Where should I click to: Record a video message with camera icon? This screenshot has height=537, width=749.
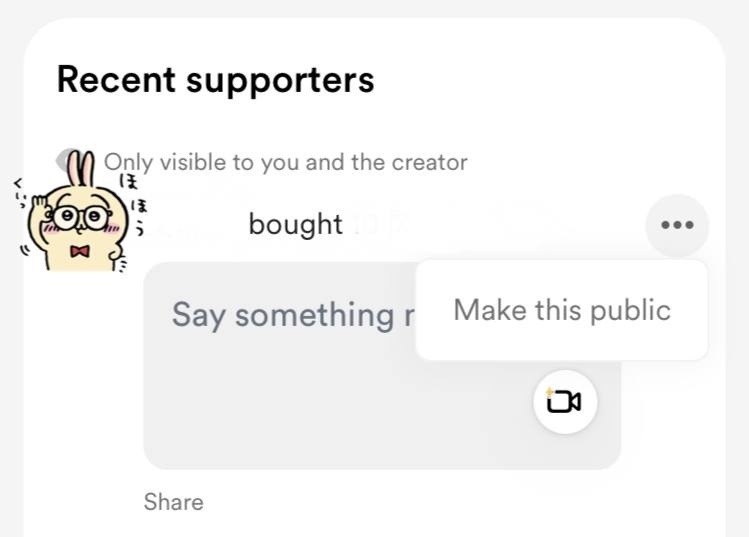[x=565, y=402]
